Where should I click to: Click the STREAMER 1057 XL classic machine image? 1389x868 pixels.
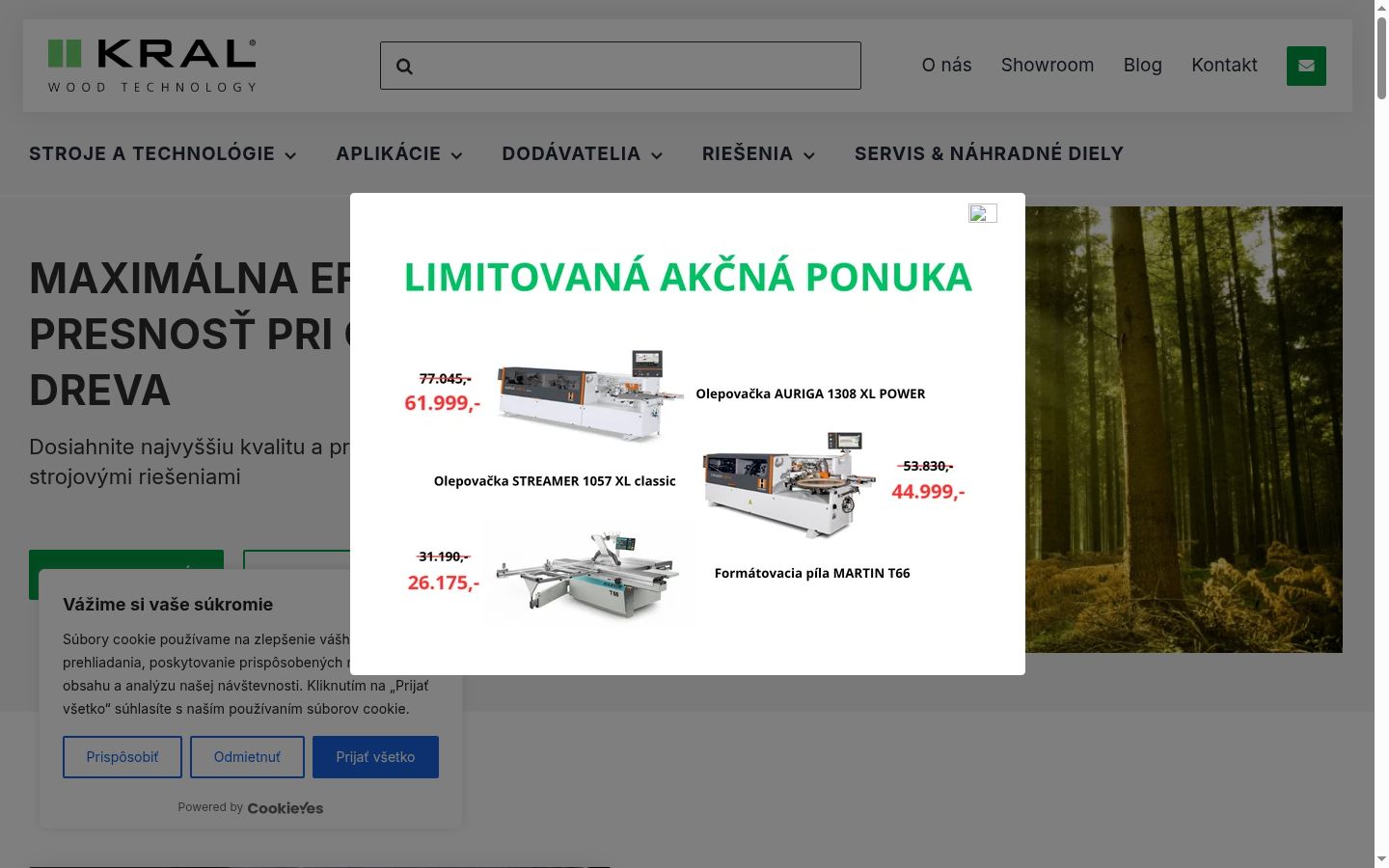[790, 483]
